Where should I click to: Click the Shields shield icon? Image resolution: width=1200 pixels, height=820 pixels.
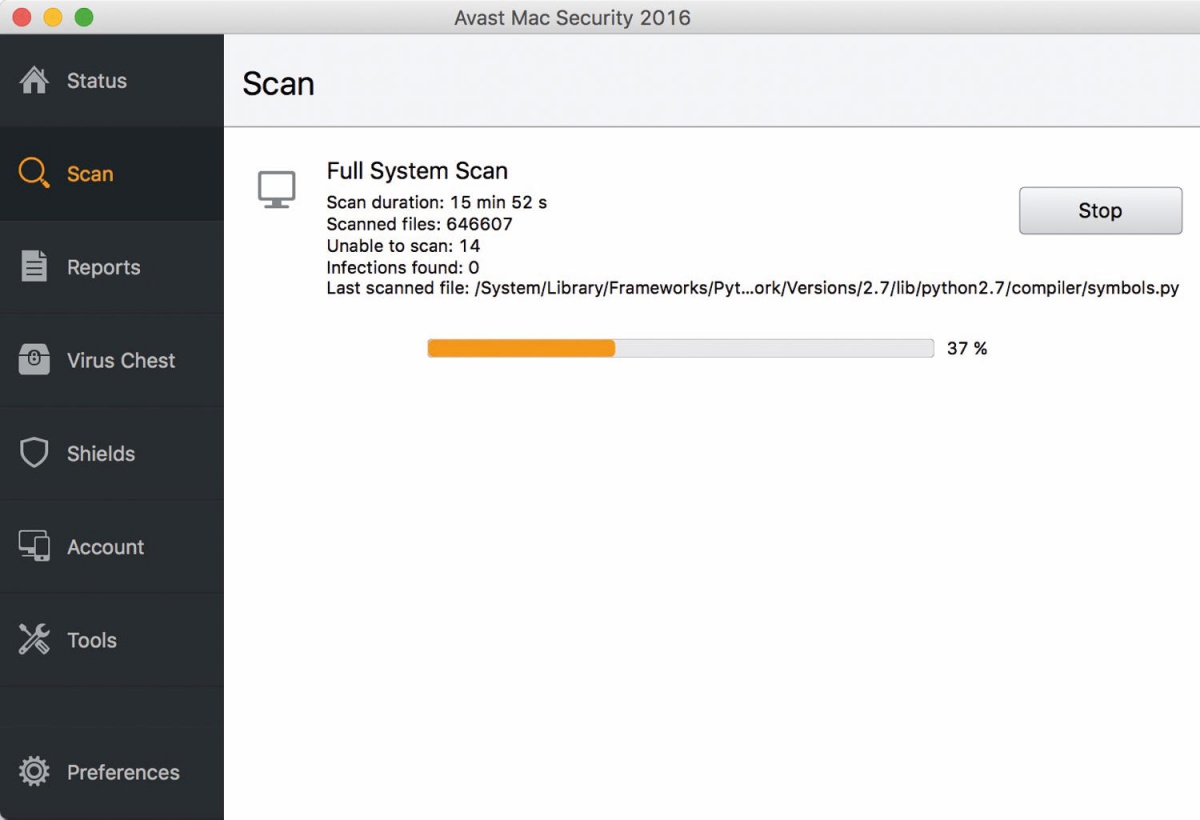click(x=34, y=453)
